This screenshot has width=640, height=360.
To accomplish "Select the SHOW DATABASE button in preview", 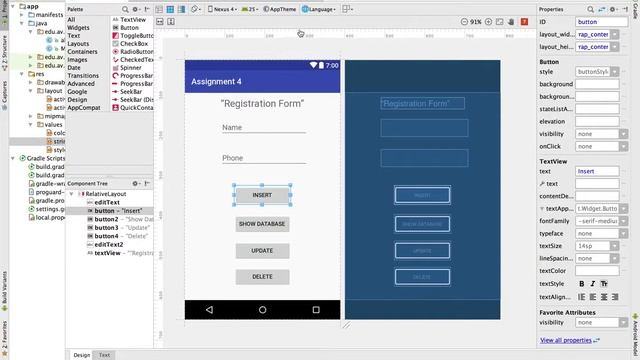I will [262, 224].
